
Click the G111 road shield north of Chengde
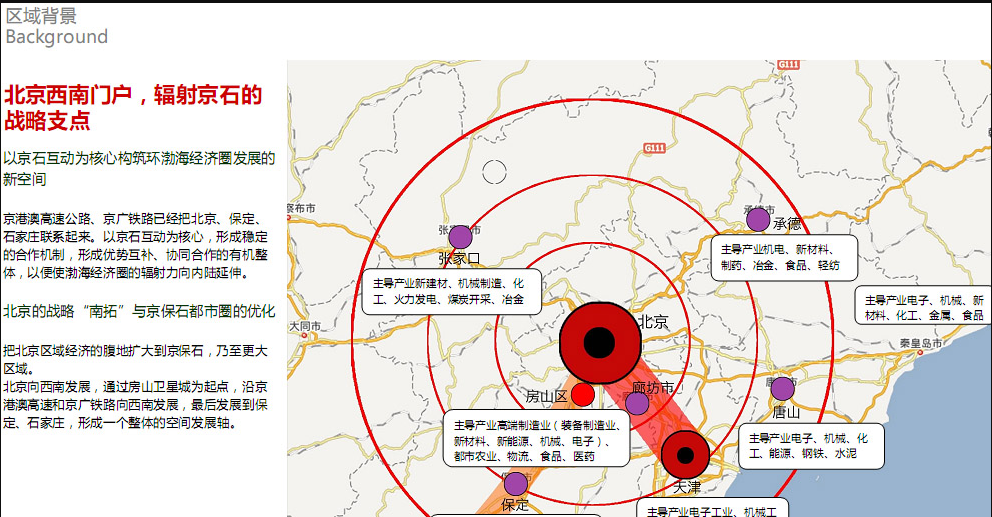[x=788, y=65]
